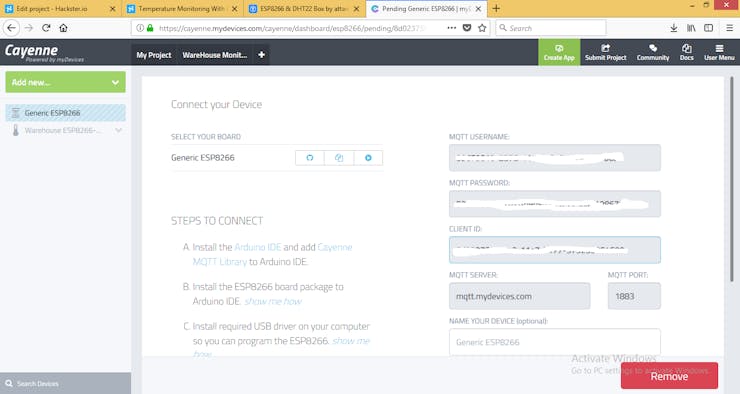The height and width of the screenshot is (394, 740).
Task: Click the MQTT USERNAME field
Action: (555, 158)
